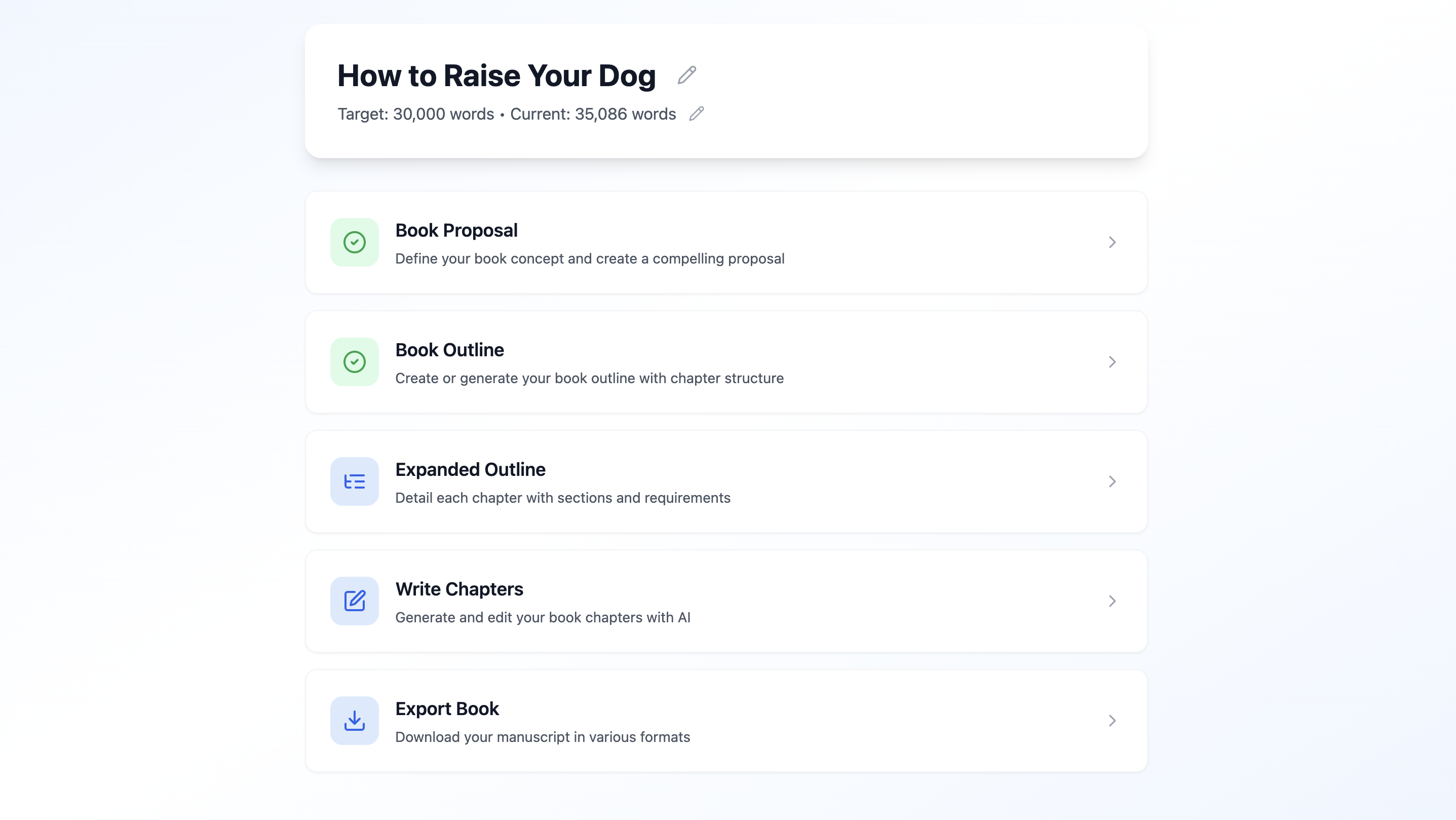Screen dimensions: 1456x820
Task: Navigate to the Book Outline section
Action: (726, 361)
